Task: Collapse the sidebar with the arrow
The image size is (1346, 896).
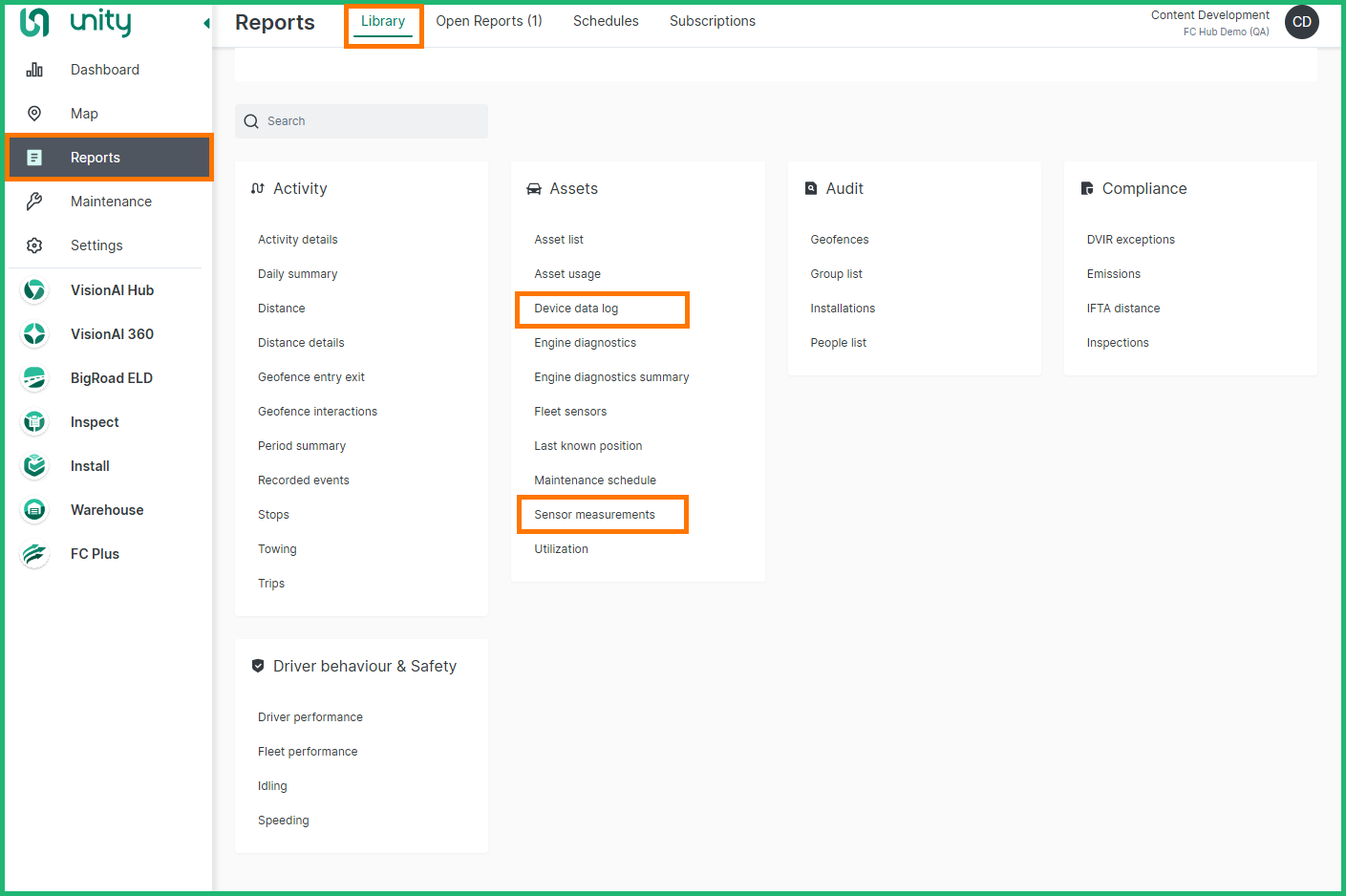Action: pos(206,23)
